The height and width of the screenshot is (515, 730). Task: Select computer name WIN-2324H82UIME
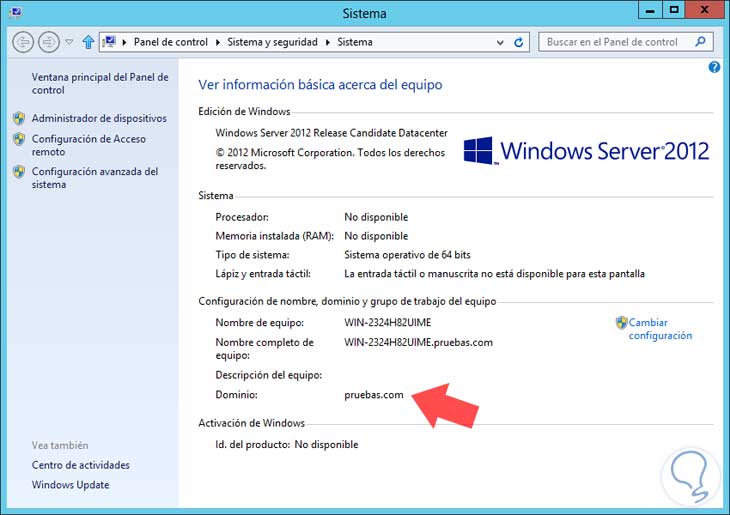(387, 322)
